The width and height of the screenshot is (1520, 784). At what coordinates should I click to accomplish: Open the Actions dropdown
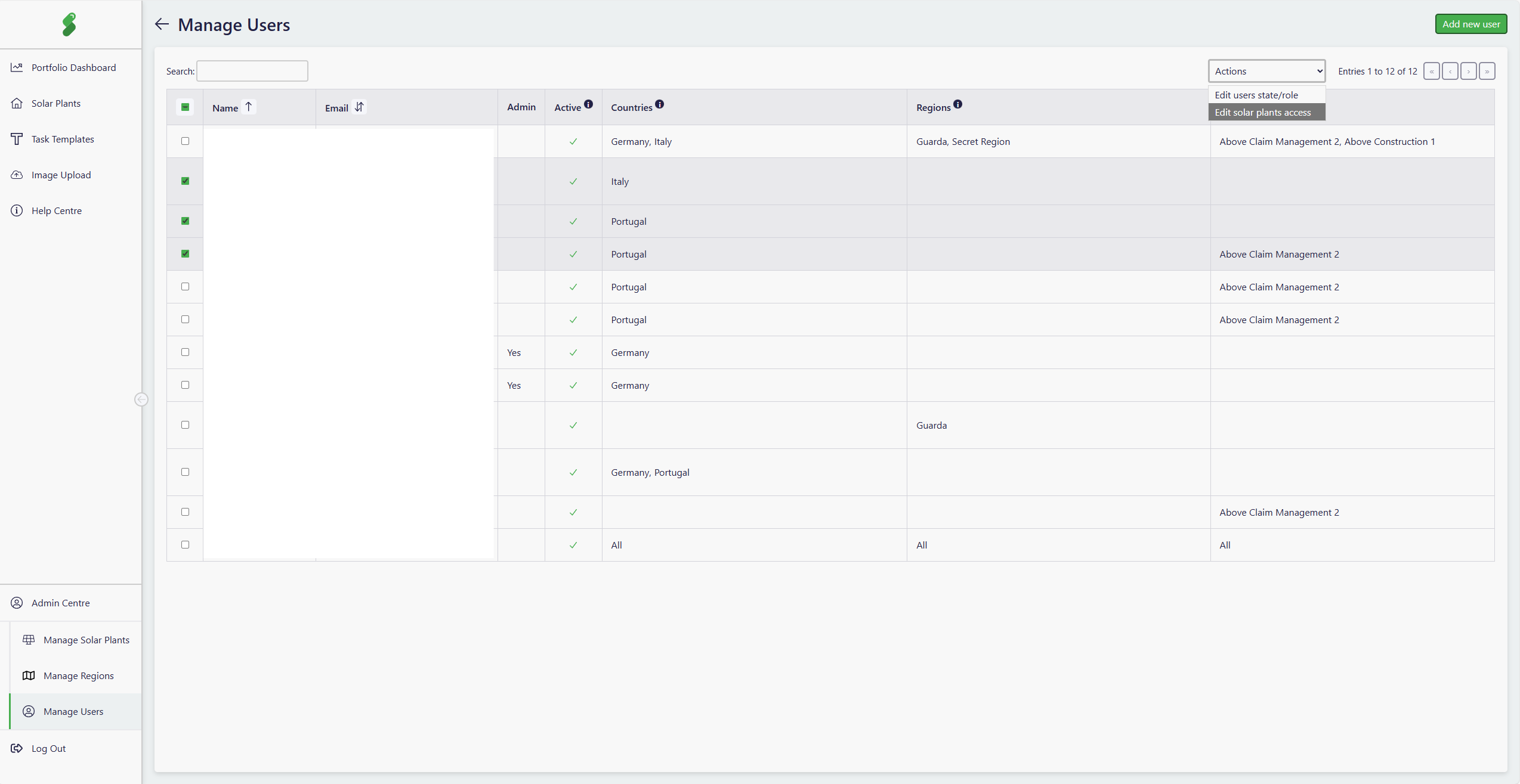[x=1266, y=71]
